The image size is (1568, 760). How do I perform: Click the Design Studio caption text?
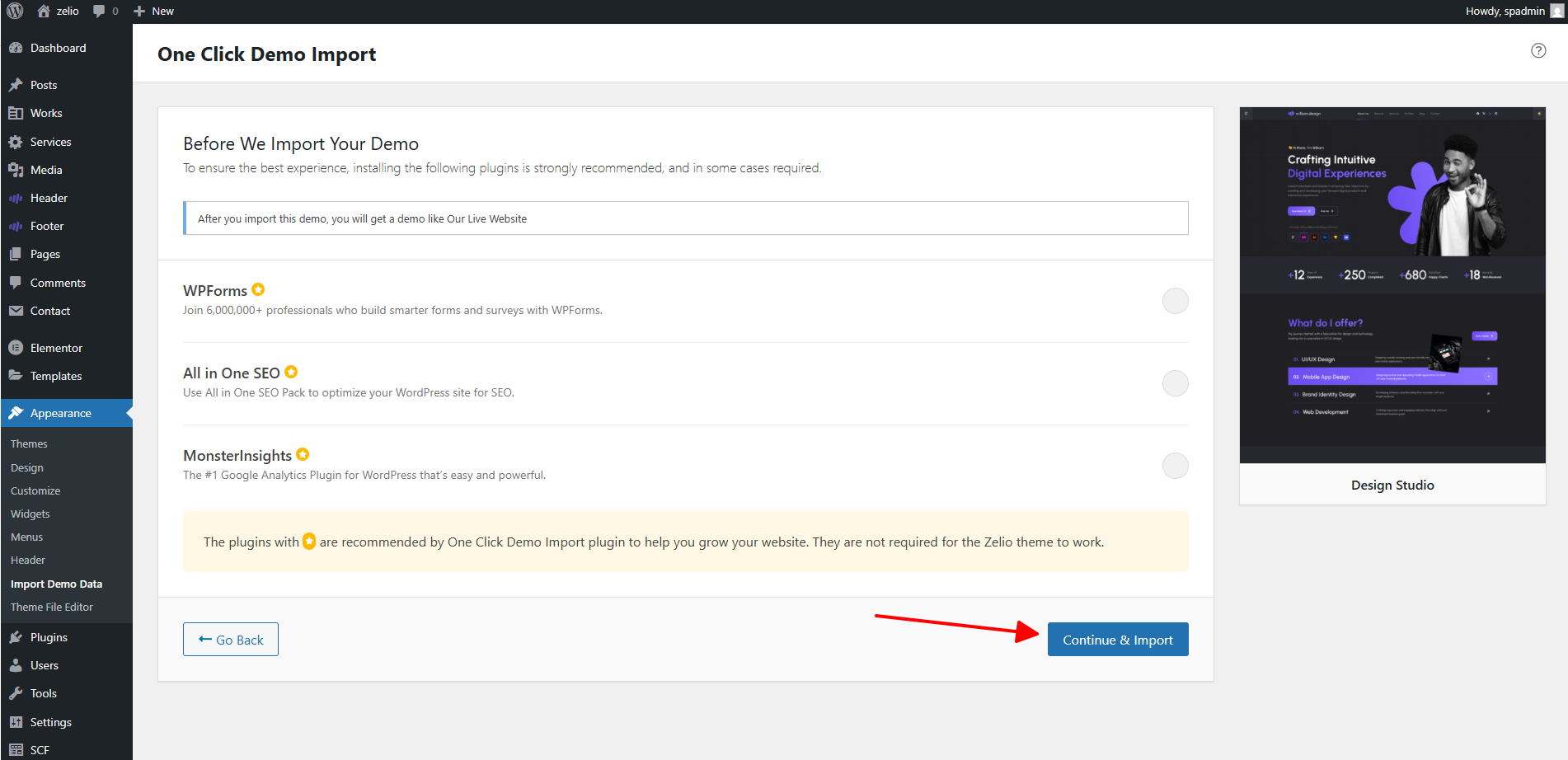coord(1392,485)
